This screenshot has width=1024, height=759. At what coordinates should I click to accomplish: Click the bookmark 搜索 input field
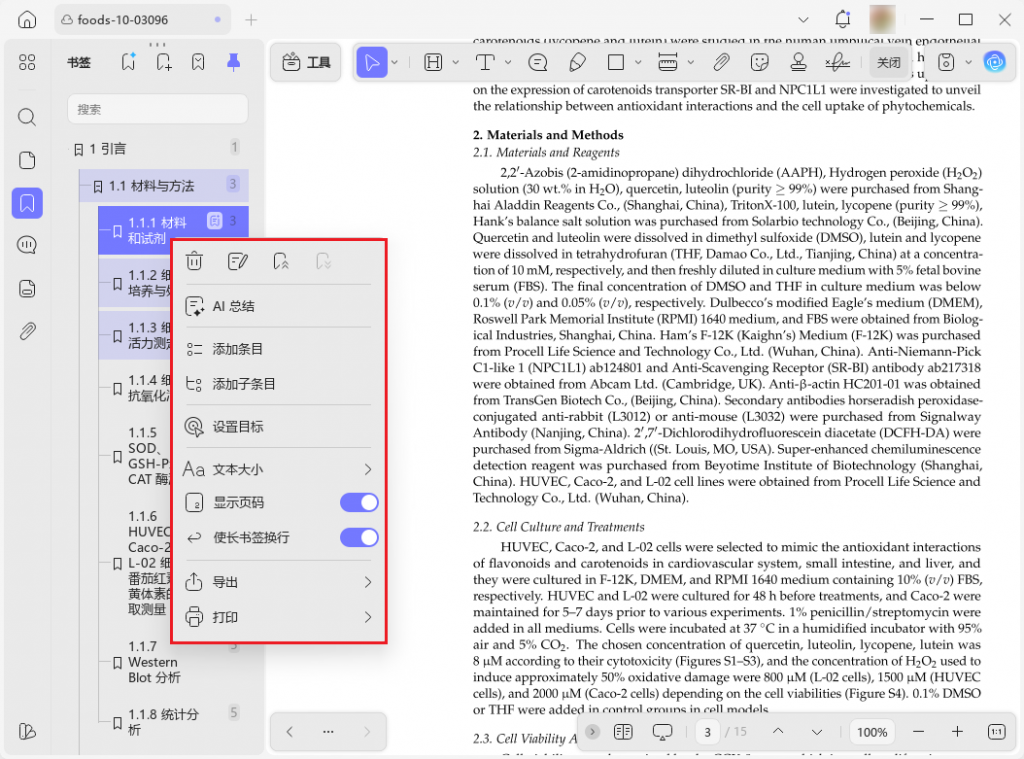(x=157, y=109)
